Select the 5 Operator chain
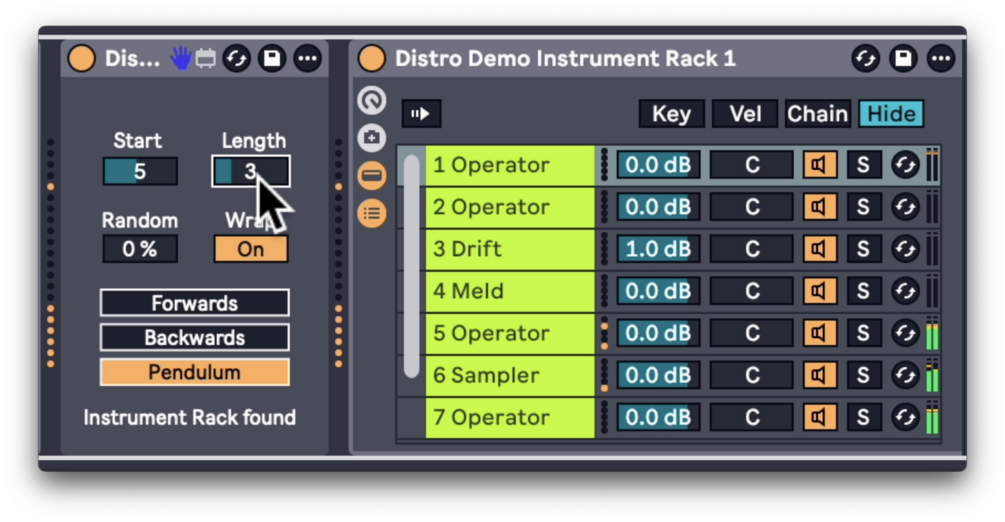 click(x=510, y=333)
